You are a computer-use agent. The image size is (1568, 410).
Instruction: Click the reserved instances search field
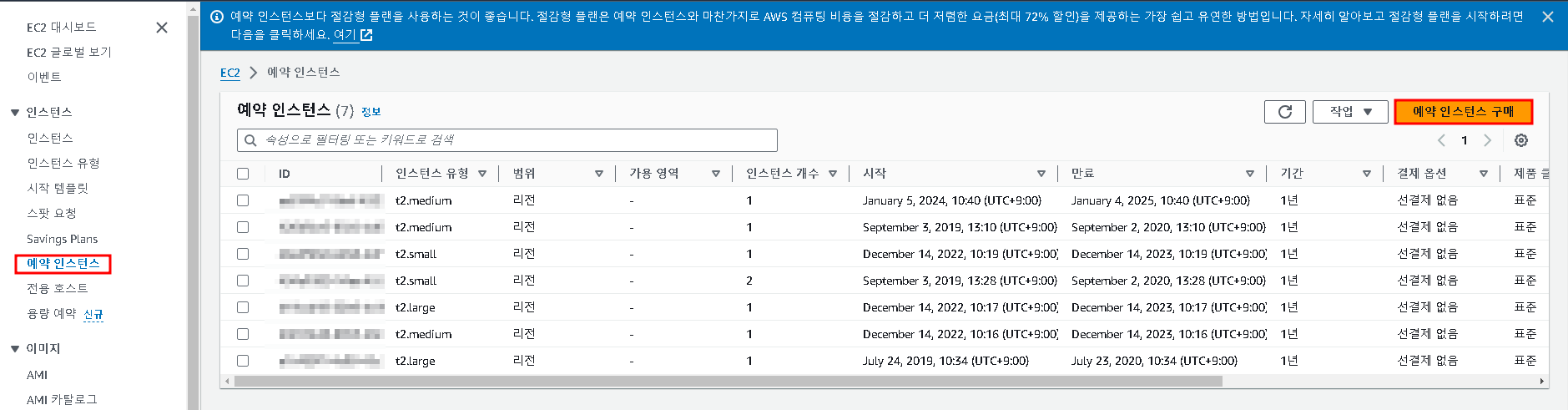pyautogui.click(x=507, y=140)
